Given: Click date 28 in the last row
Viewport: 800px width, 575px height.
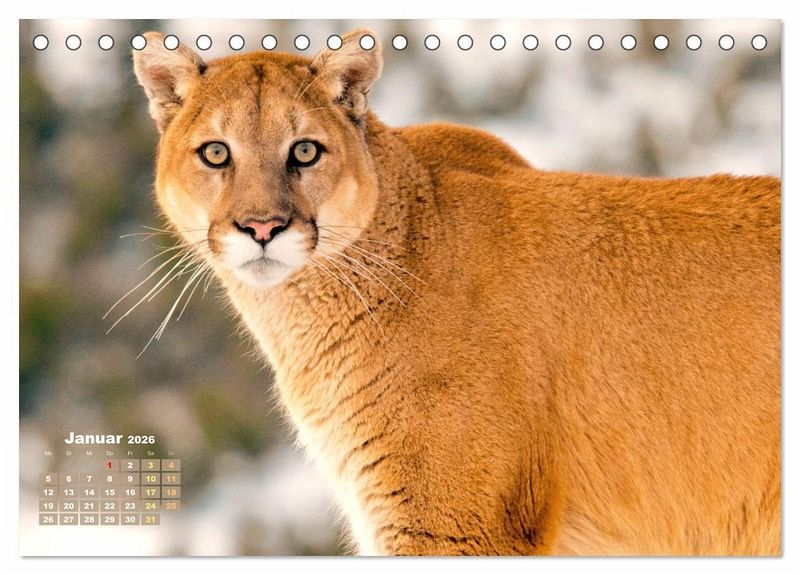Looking at the screenshot, I should tap(89, 519).
